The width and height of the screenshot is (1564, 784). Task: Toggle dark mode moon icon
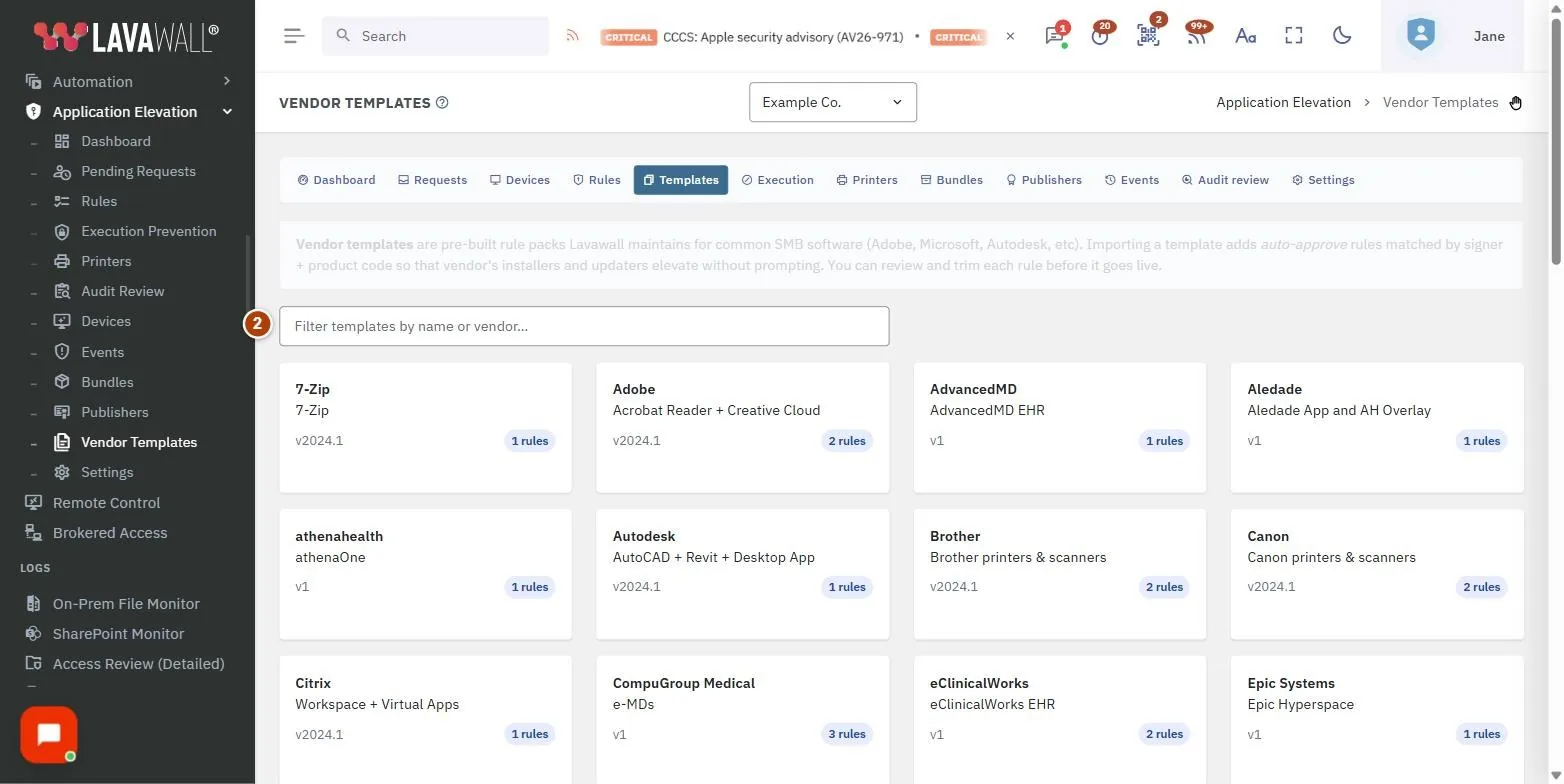[x=1342, y=36]
